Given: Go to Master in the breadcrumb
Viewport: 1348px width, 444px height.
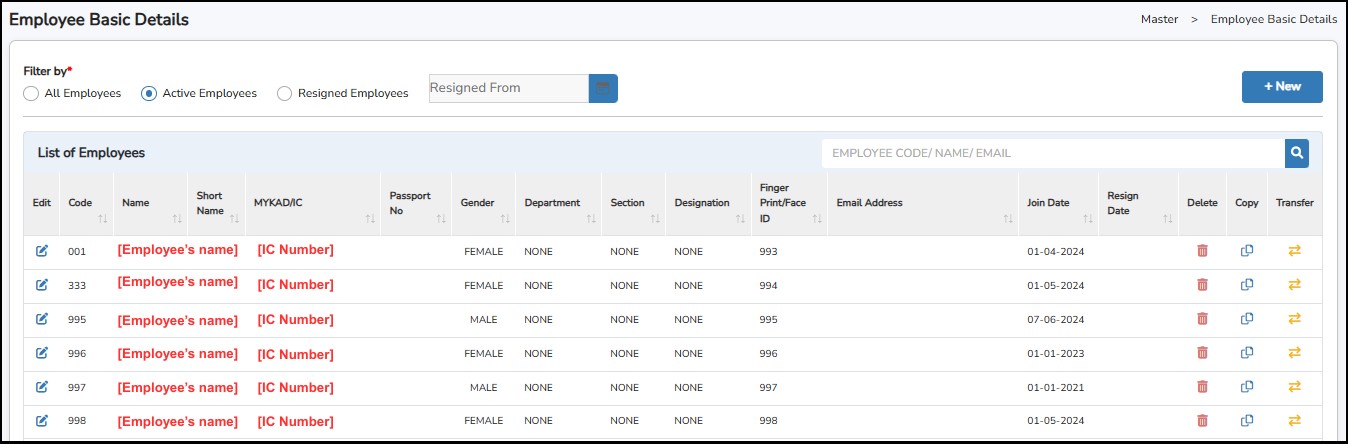Looking at the screenshot, I should point(1159,19).
